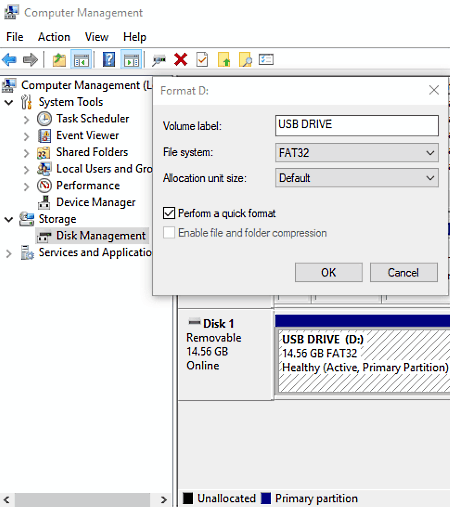Screen dimensions: 450x507
Task: Open the View menu
Action: coord(97,37)
